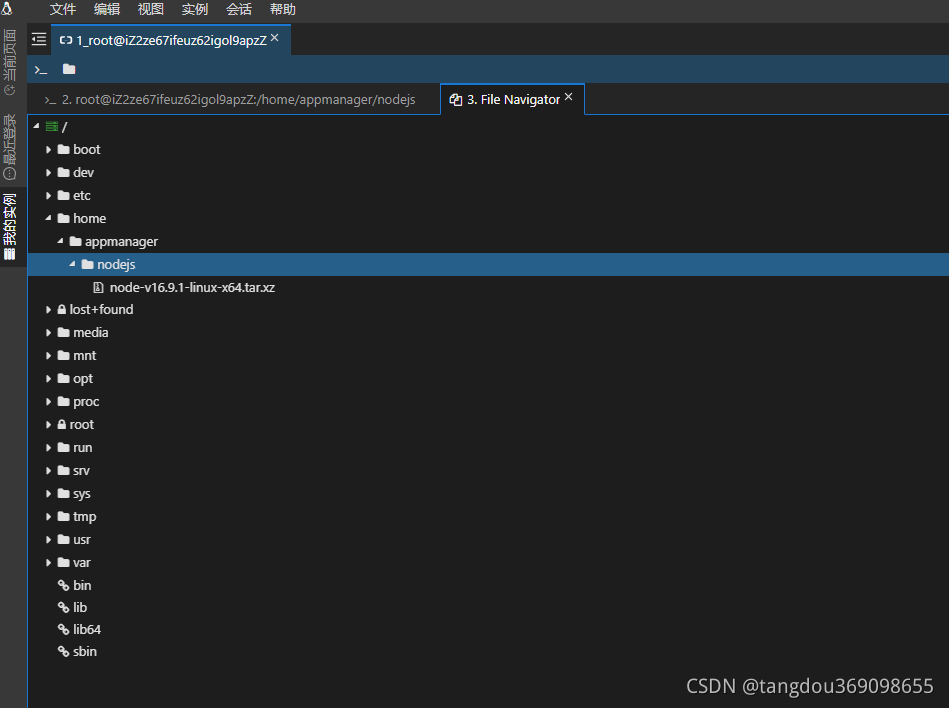Open the 帮助 menu
The height and width of the screenshot is (708, 949).
coord(283,10)
